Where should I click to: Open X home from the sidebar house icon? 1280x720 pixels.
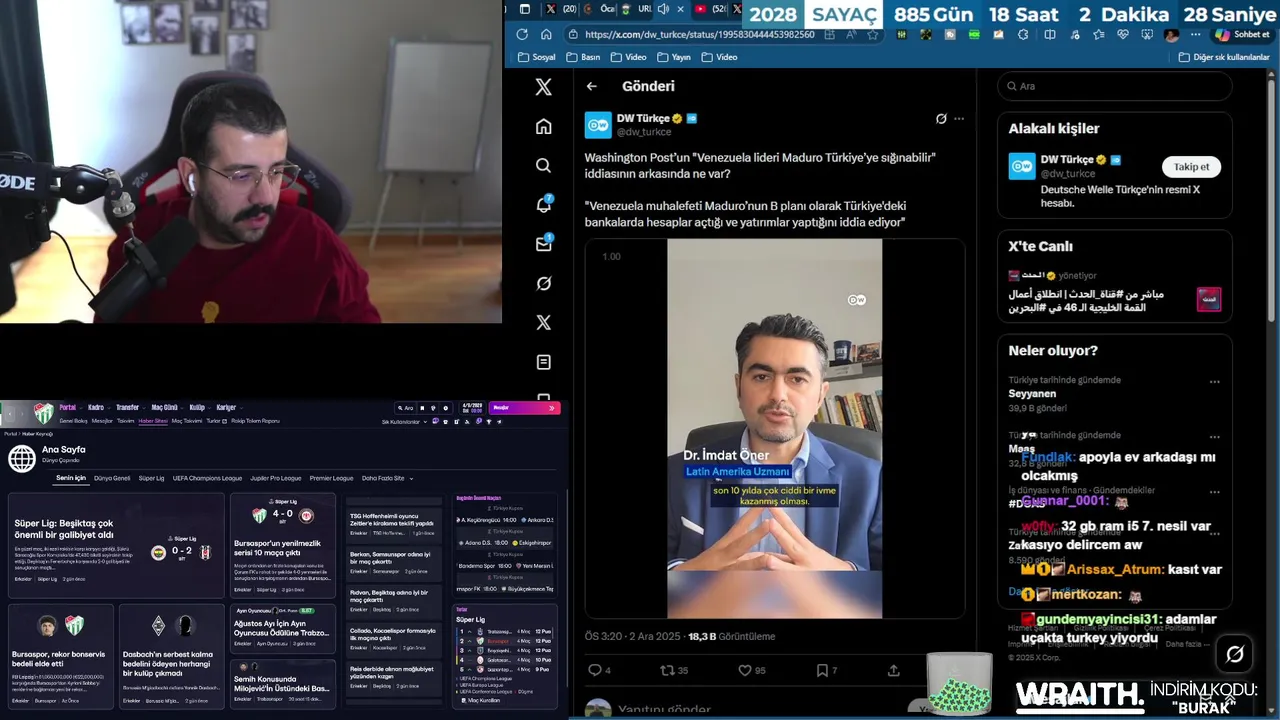point(543,126)
